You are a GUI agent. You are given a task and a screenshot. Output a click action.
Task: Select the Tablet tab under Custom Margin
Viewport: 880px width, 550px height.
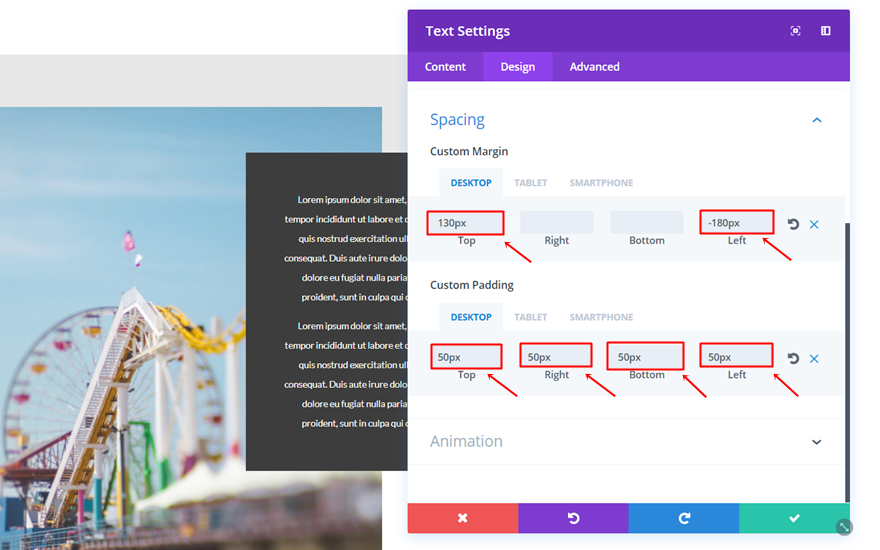pos(530,183)
